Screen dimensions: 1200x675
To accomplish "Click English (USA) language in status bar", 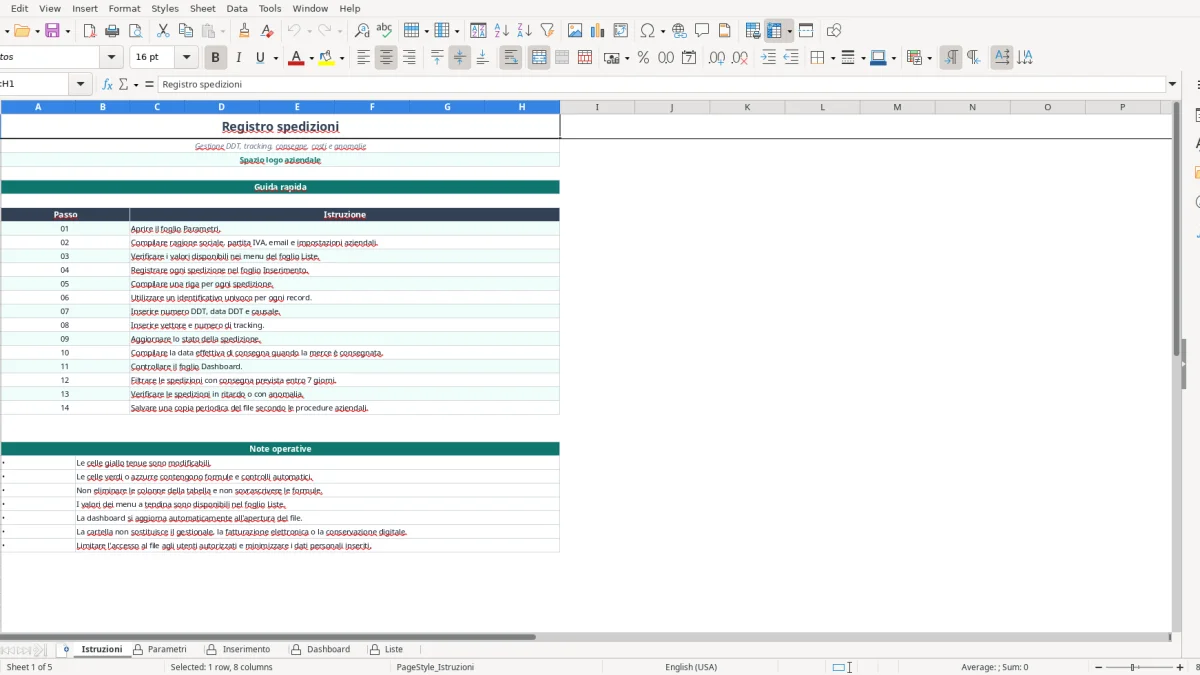I will coord(691,667).
